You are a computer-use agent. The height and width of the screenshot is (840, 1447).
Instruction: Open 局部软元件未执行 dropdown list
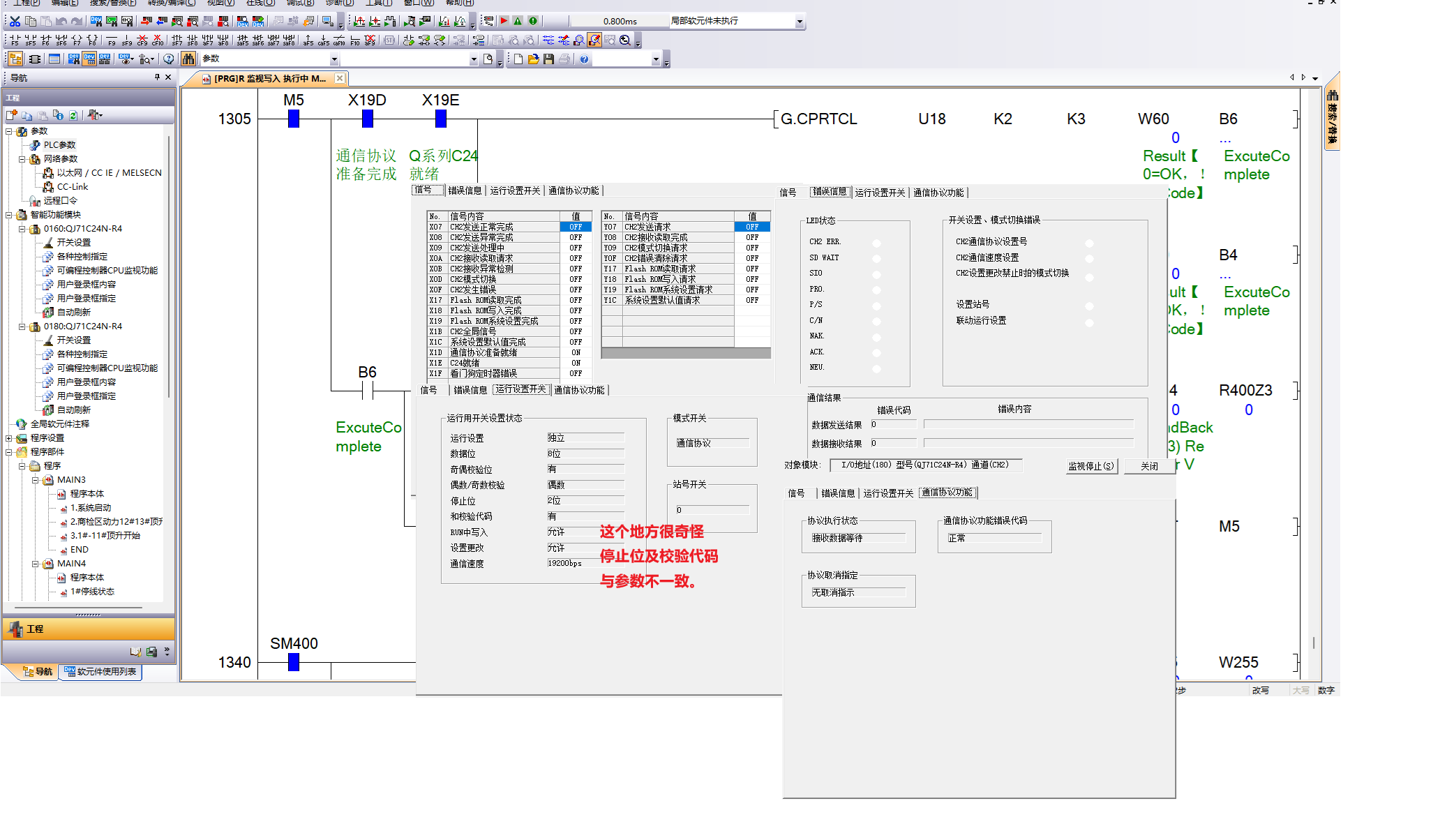(x=799, y=22)
